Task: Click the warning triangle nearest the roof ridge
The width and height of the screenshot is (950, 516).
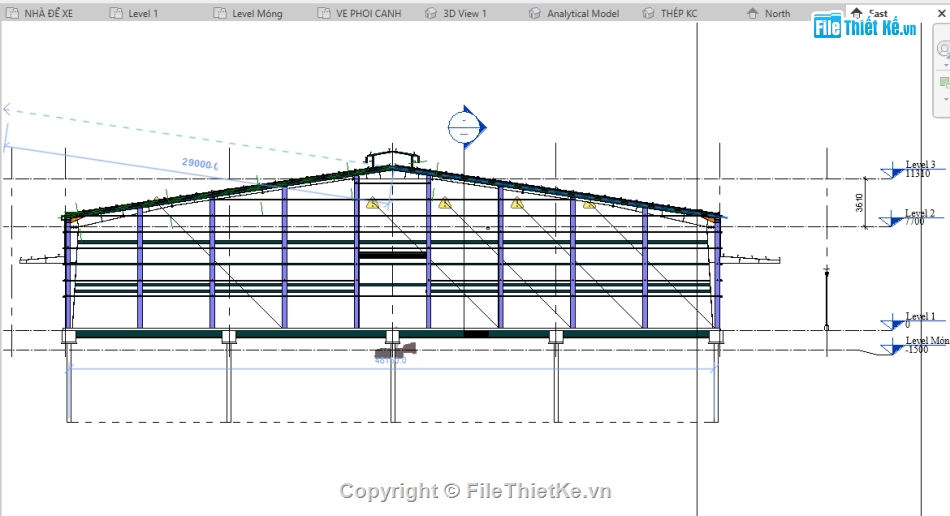Action: pyautogui.click(x=373, y=203)
